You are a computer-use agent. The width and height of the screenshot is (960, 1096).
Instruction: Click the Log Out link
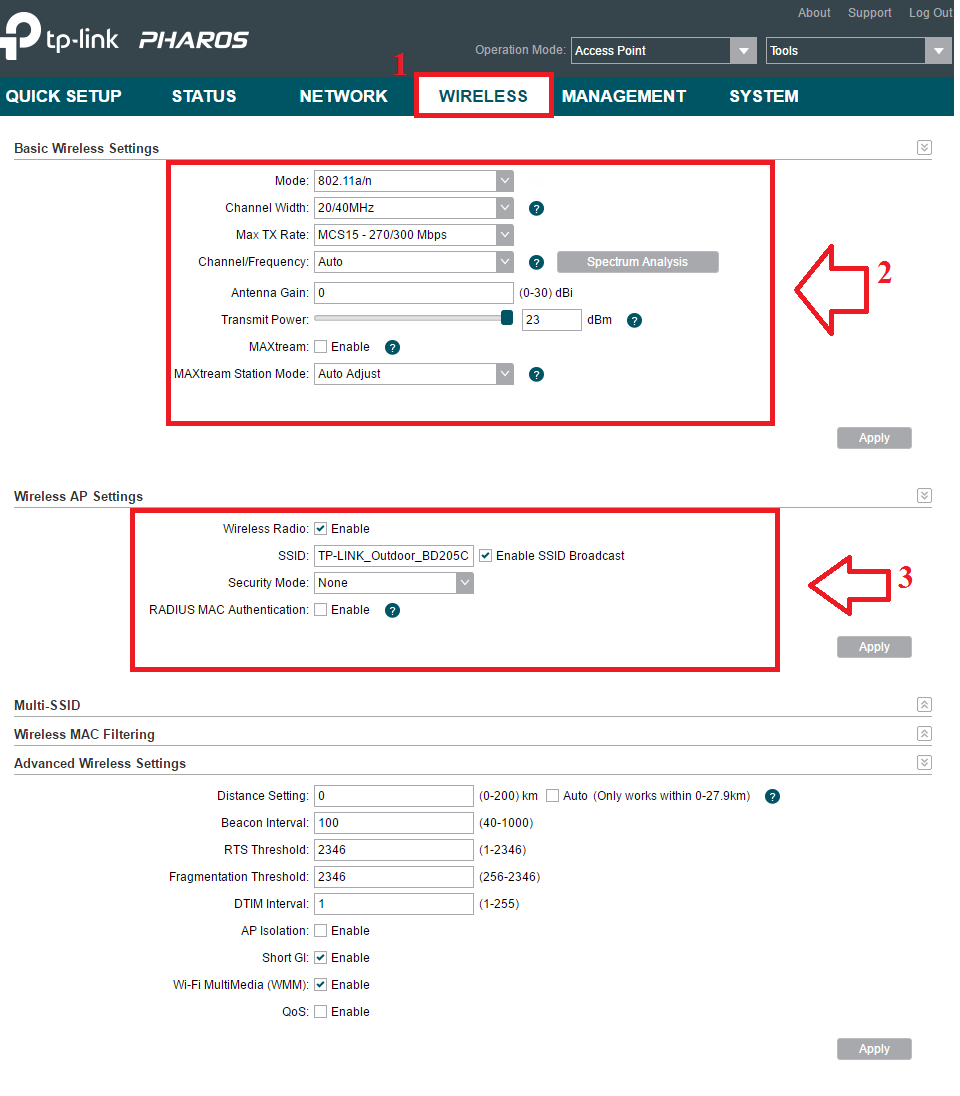929,13
